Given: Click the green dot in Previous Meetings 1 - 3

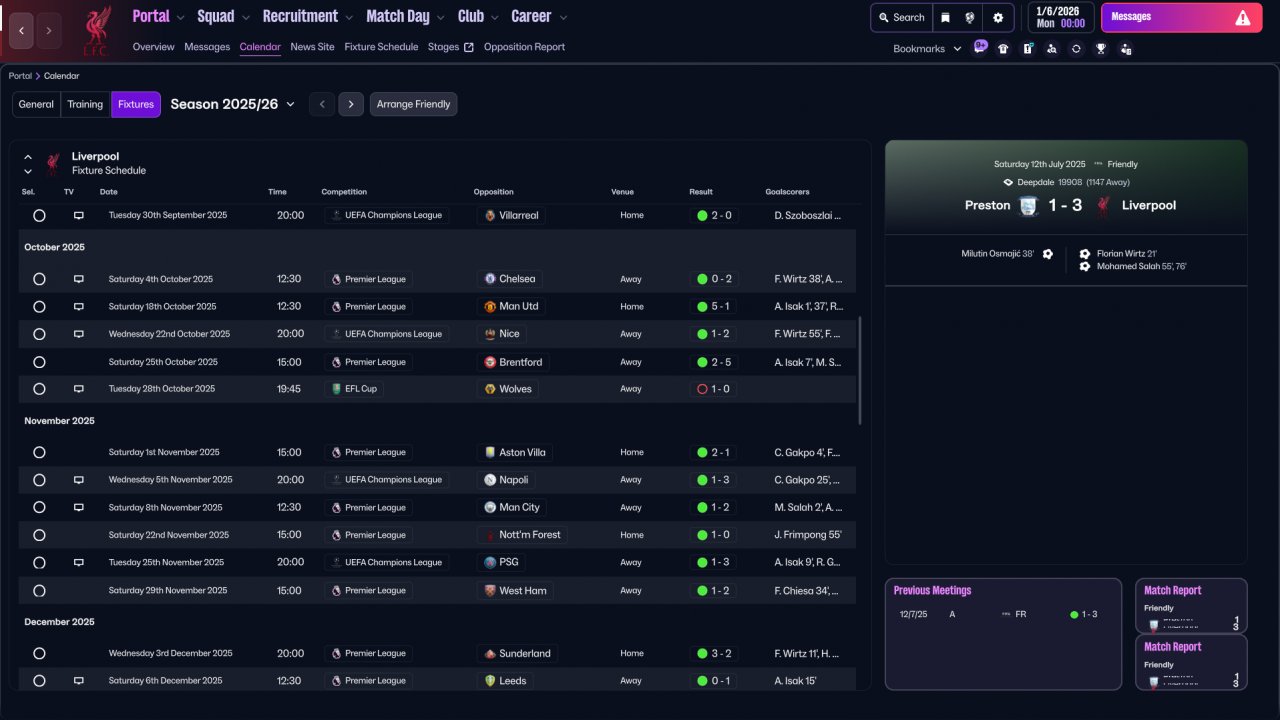Looking at the screenshot, I should point(1074,615).
